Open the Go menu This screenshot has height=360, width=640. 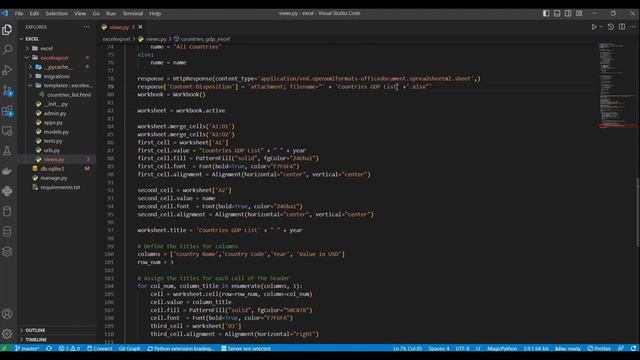(x=96, y=13)
